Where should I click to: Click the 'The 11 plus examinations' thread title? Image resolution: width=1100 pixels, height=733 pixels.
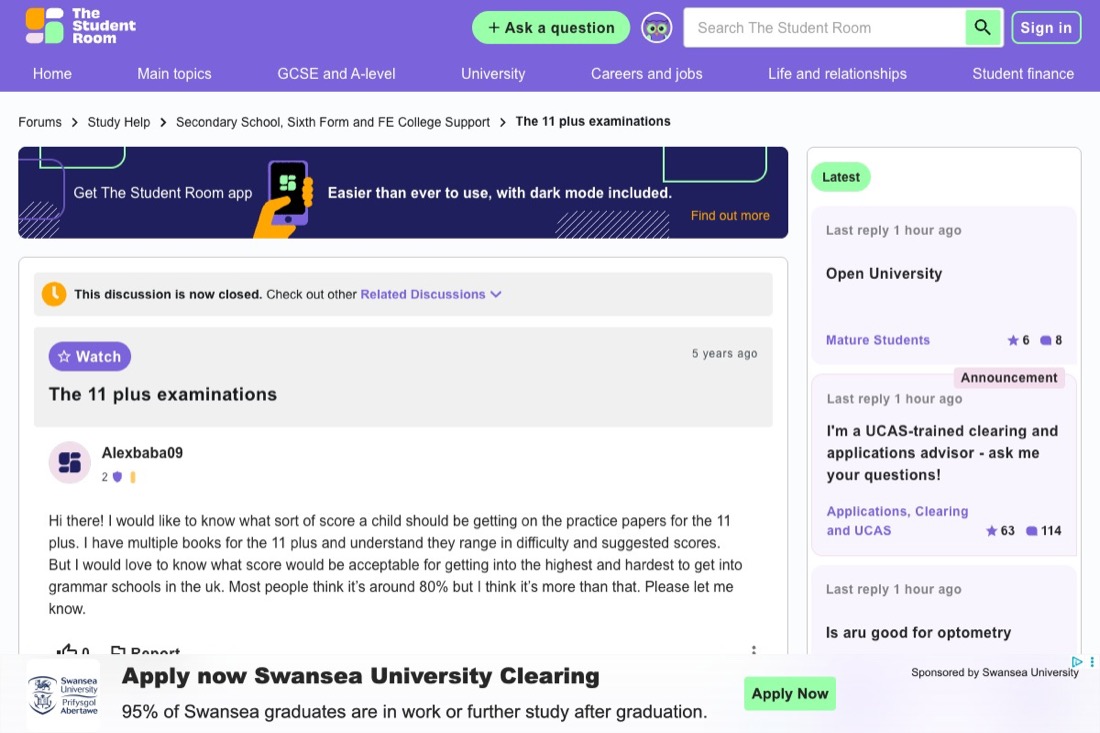pos(163,394)
